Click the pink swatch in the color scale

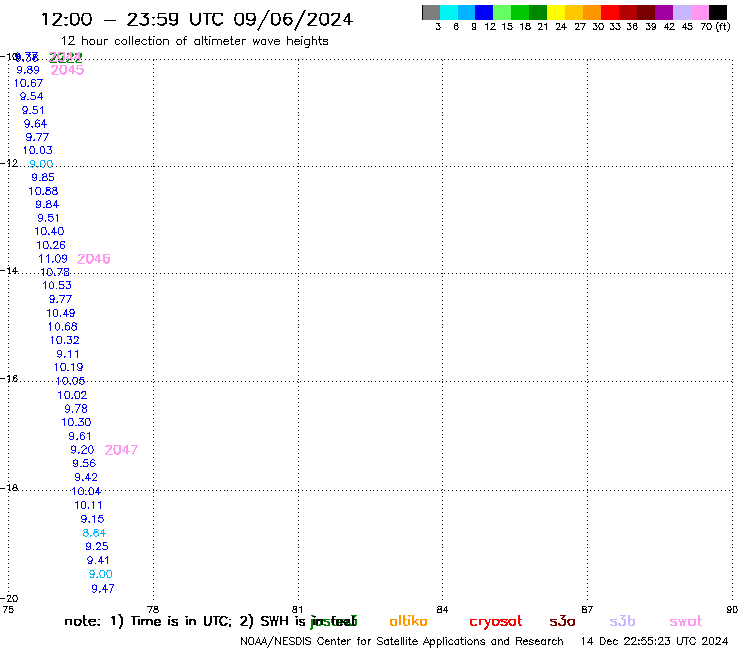pyautogui.click(x=700, y=12)
